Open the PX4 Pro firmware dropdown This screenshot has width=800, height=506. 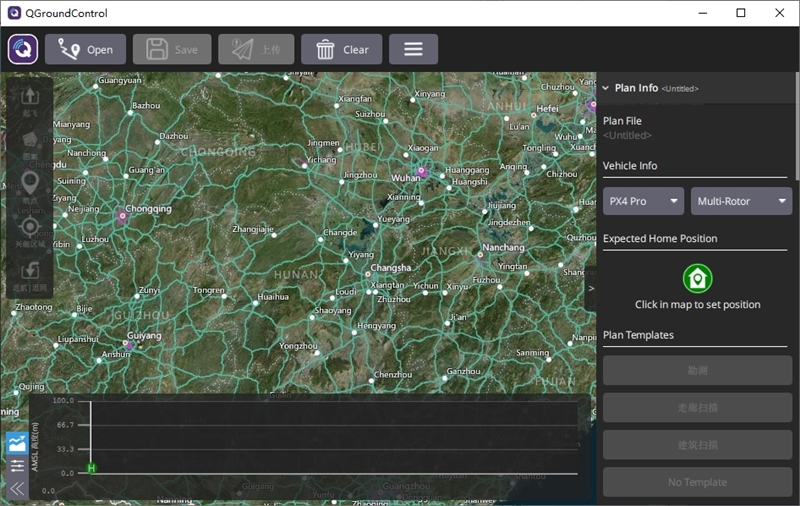[643, 201]
